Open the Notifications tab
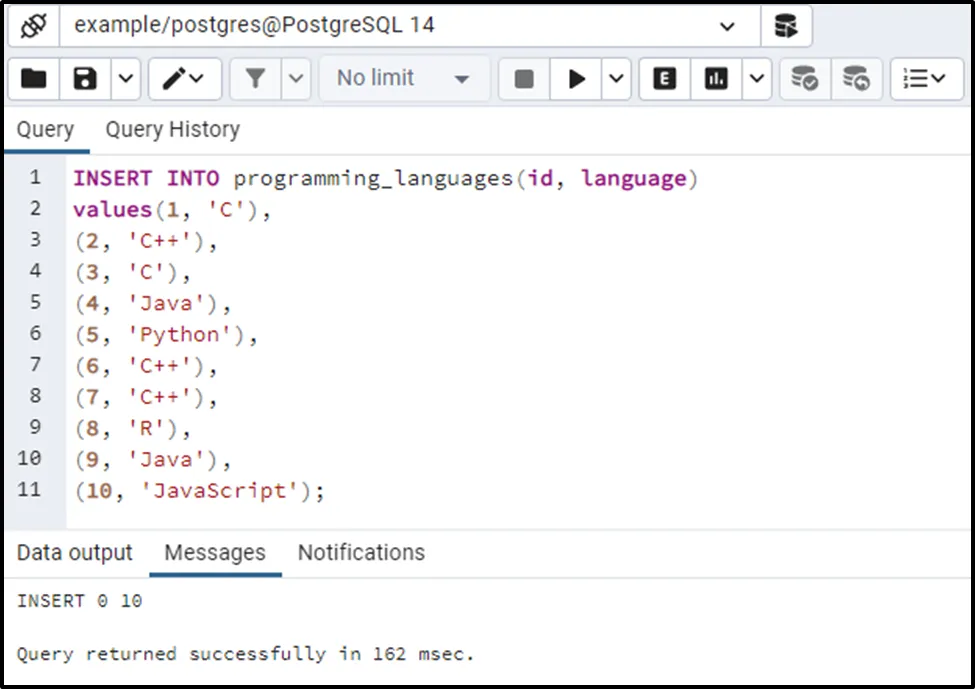This screenshot has height=689, width=975. [361, 553]
